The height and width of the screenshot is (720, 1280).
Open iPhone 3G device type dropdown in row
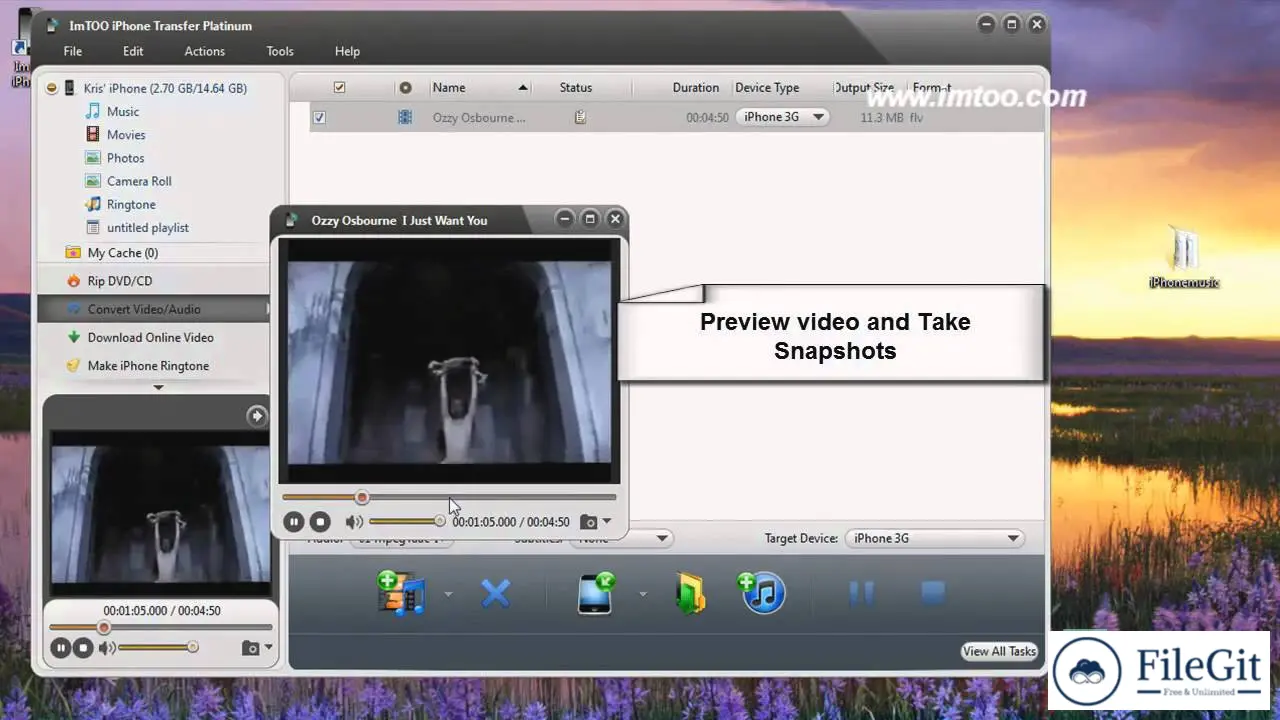point(783,117)
